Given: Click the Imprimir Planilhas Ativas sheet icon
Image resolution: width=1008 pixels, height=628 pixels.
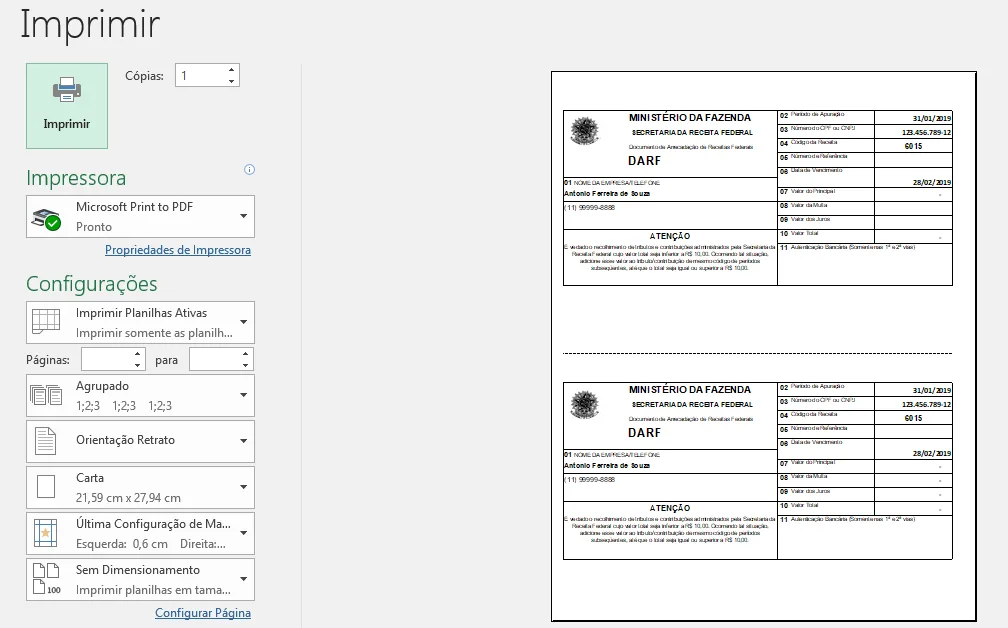Looking at the screenshot, I should click(46, 322).
